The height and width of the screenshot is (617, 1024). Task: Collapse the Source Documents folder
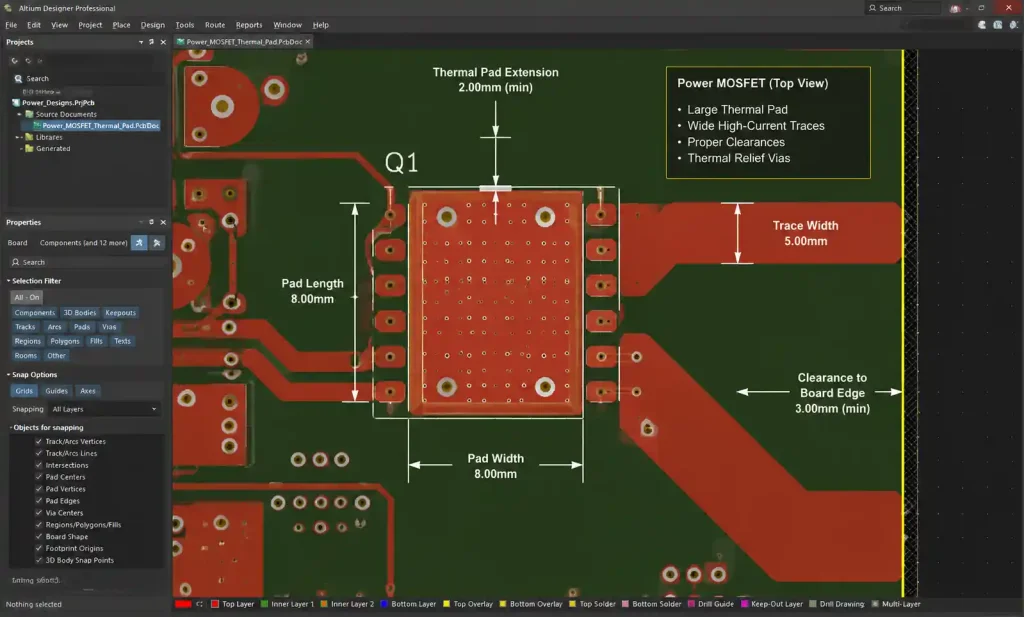pyautogui.click(x=20, y=114)
